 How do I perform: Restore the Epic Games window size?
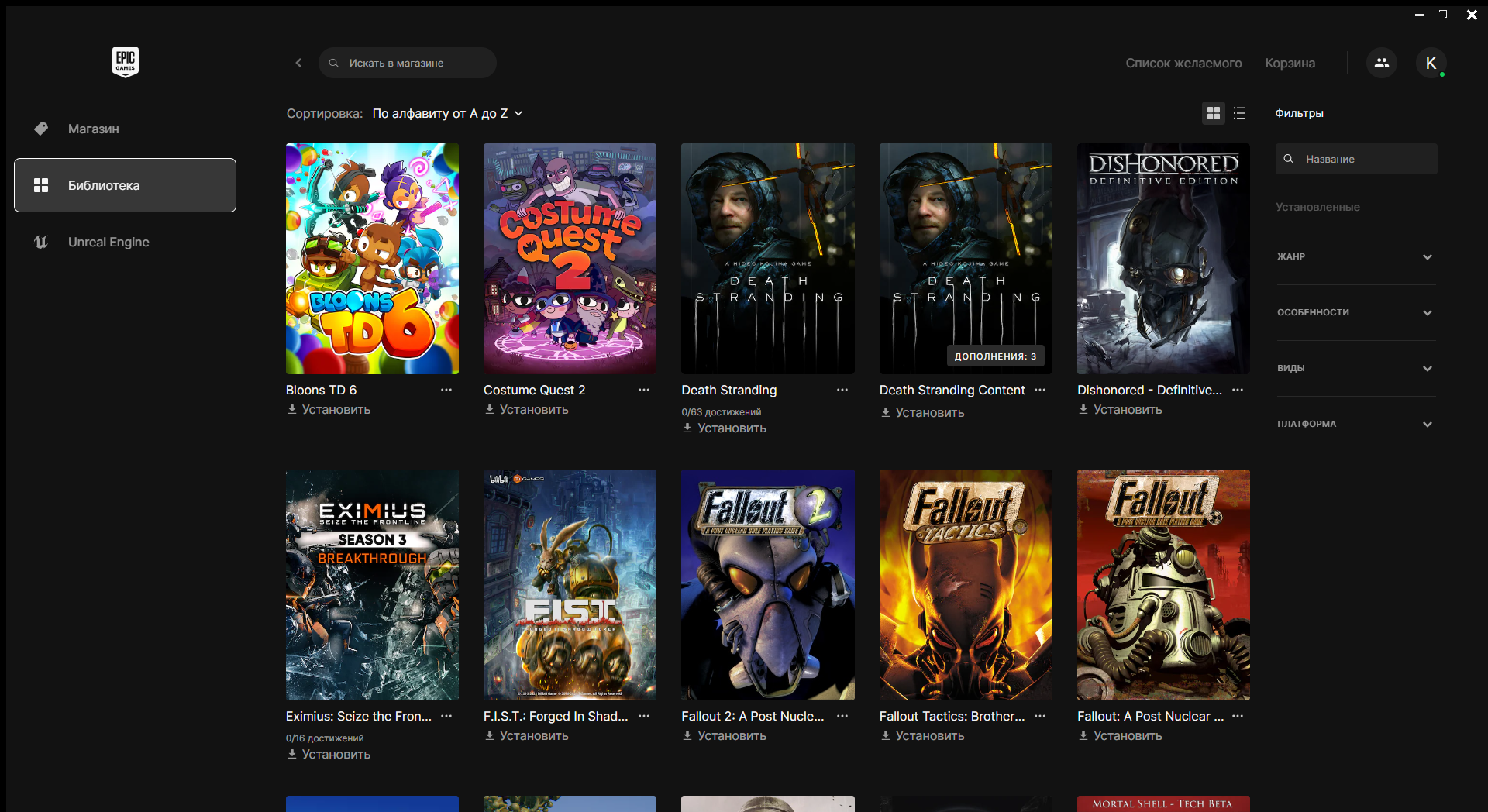tap(1442, 15)
